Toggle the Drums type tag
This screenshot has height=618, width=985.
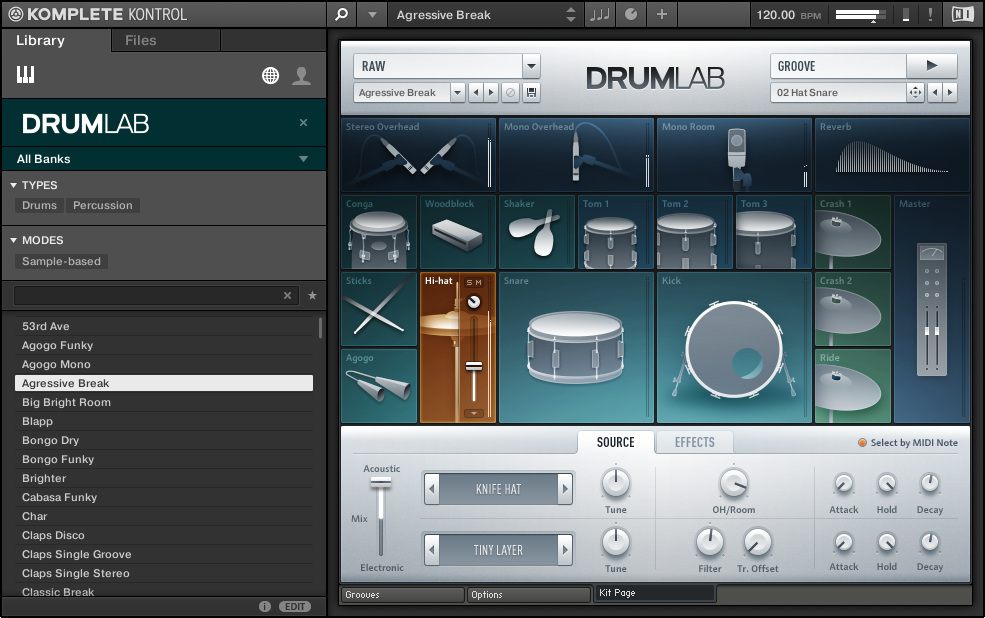click(40, 205)
